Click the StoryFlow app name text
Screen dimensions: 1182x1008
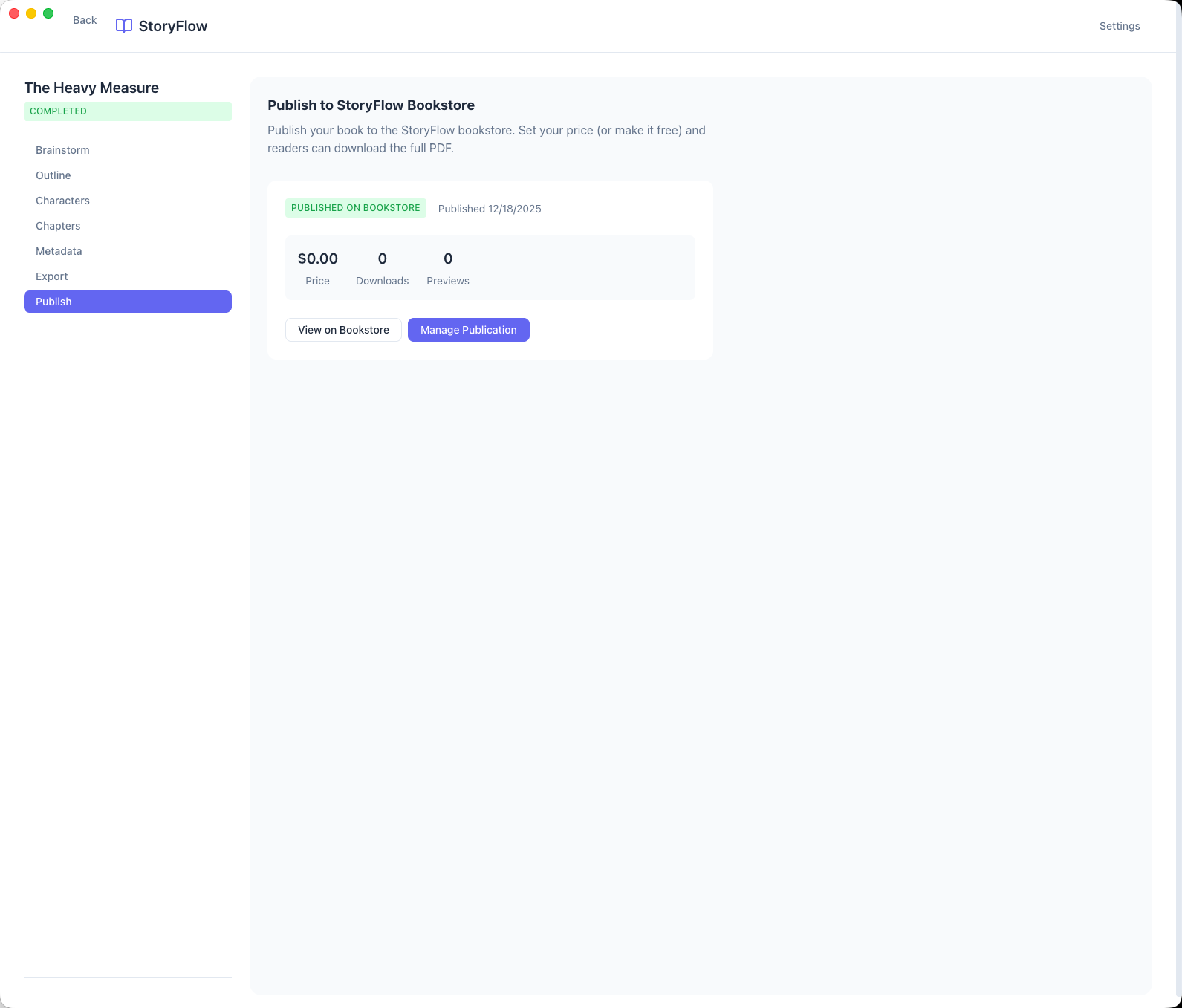tap(173, 26)
